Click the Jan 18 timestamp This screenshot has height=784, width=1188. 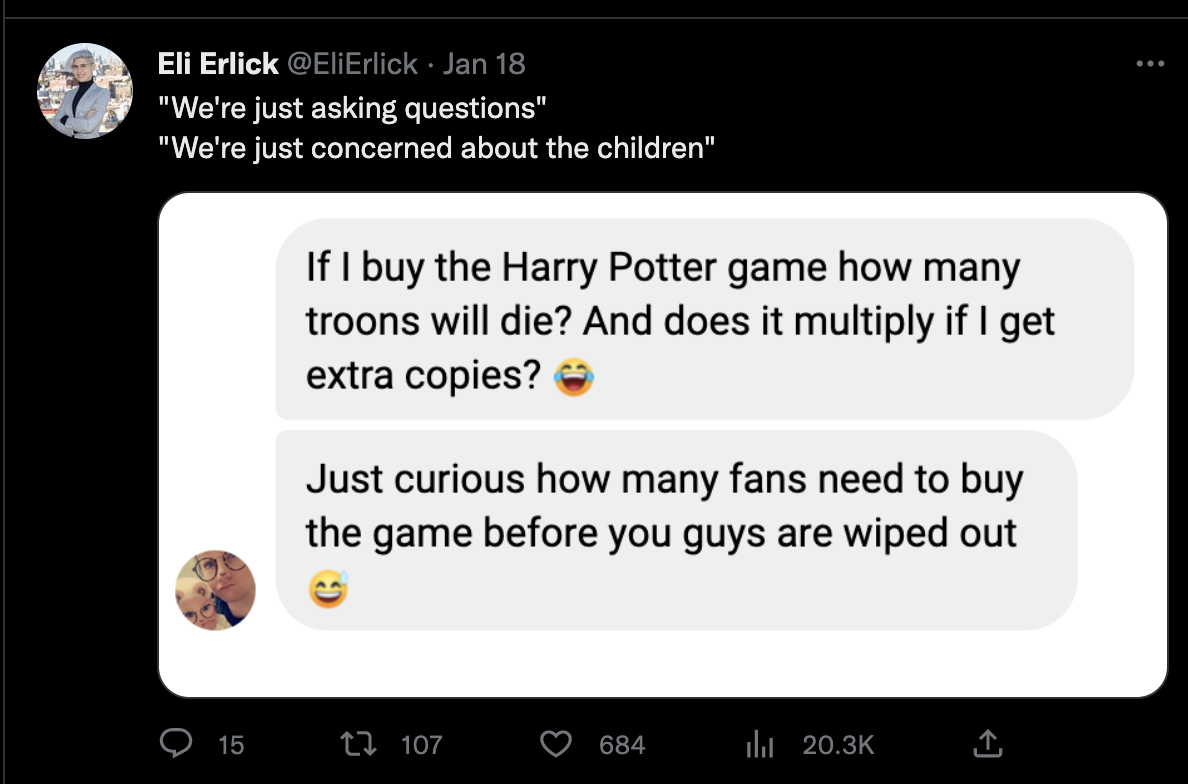[484, 64]
